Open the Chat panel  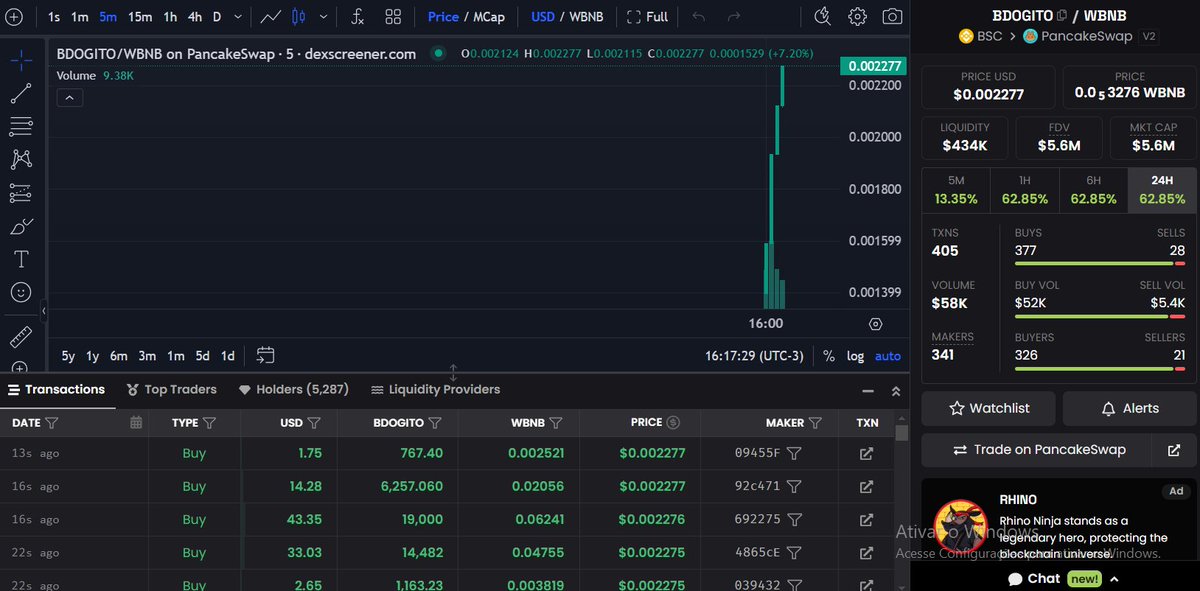(x=1062, y=578)
